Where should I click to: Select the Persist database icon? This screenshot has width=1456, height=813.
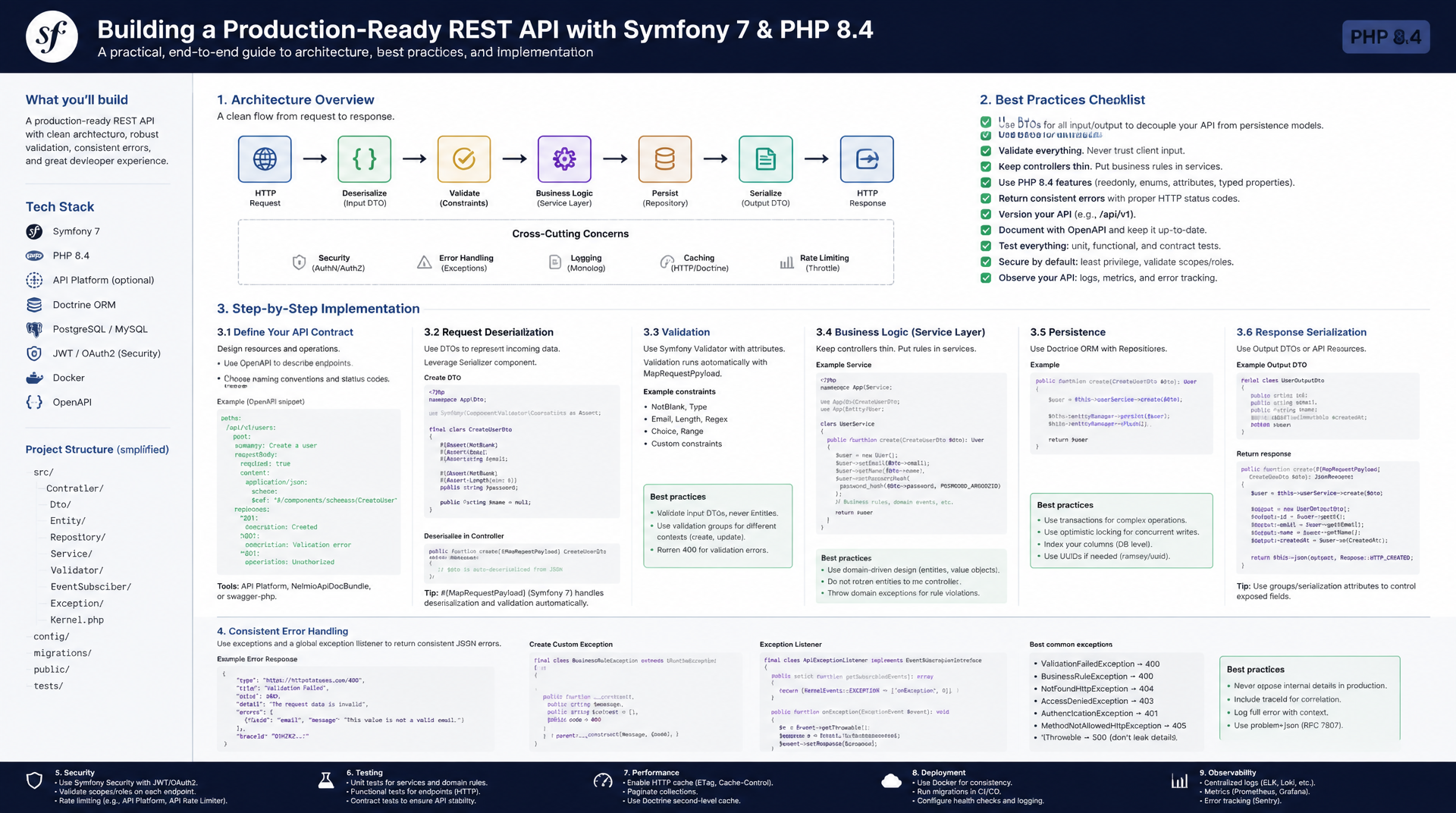pyautogui.click(x=665, y=159)
